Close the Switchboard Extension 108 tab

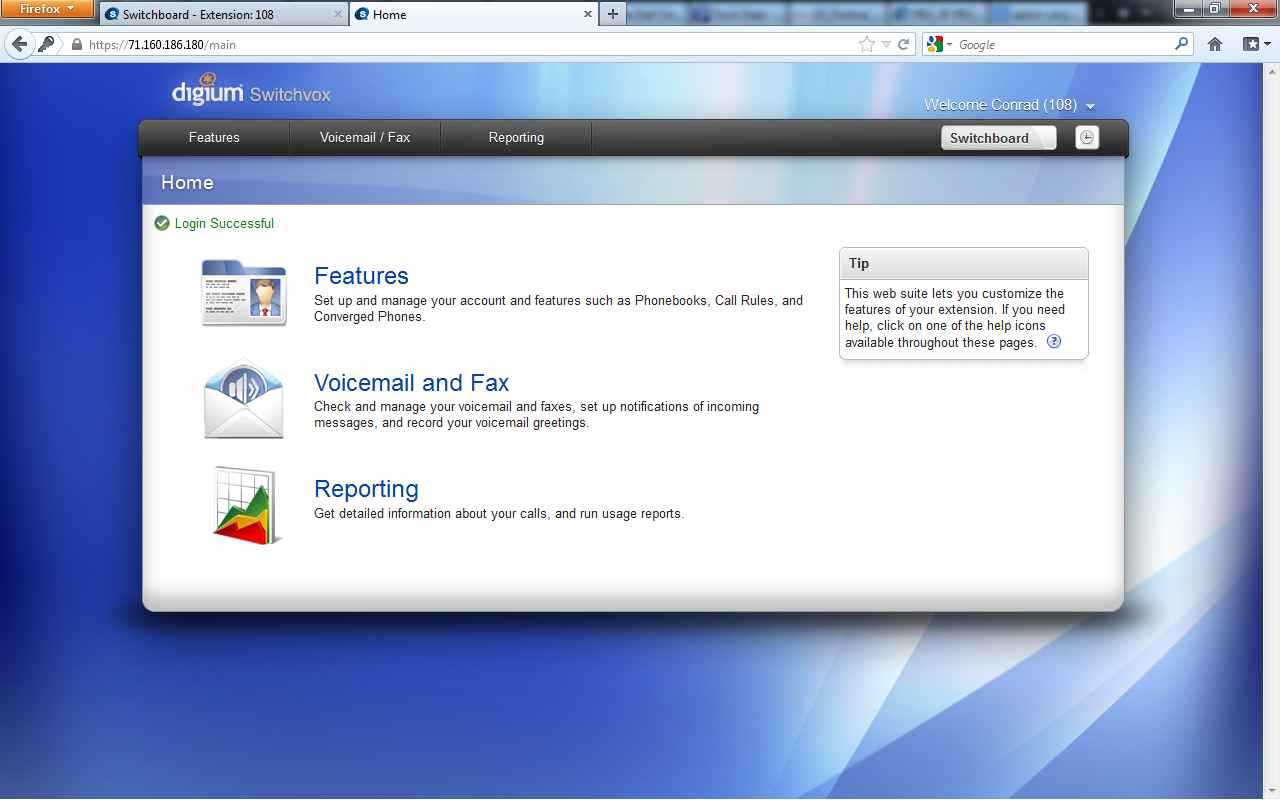(337, 15)
